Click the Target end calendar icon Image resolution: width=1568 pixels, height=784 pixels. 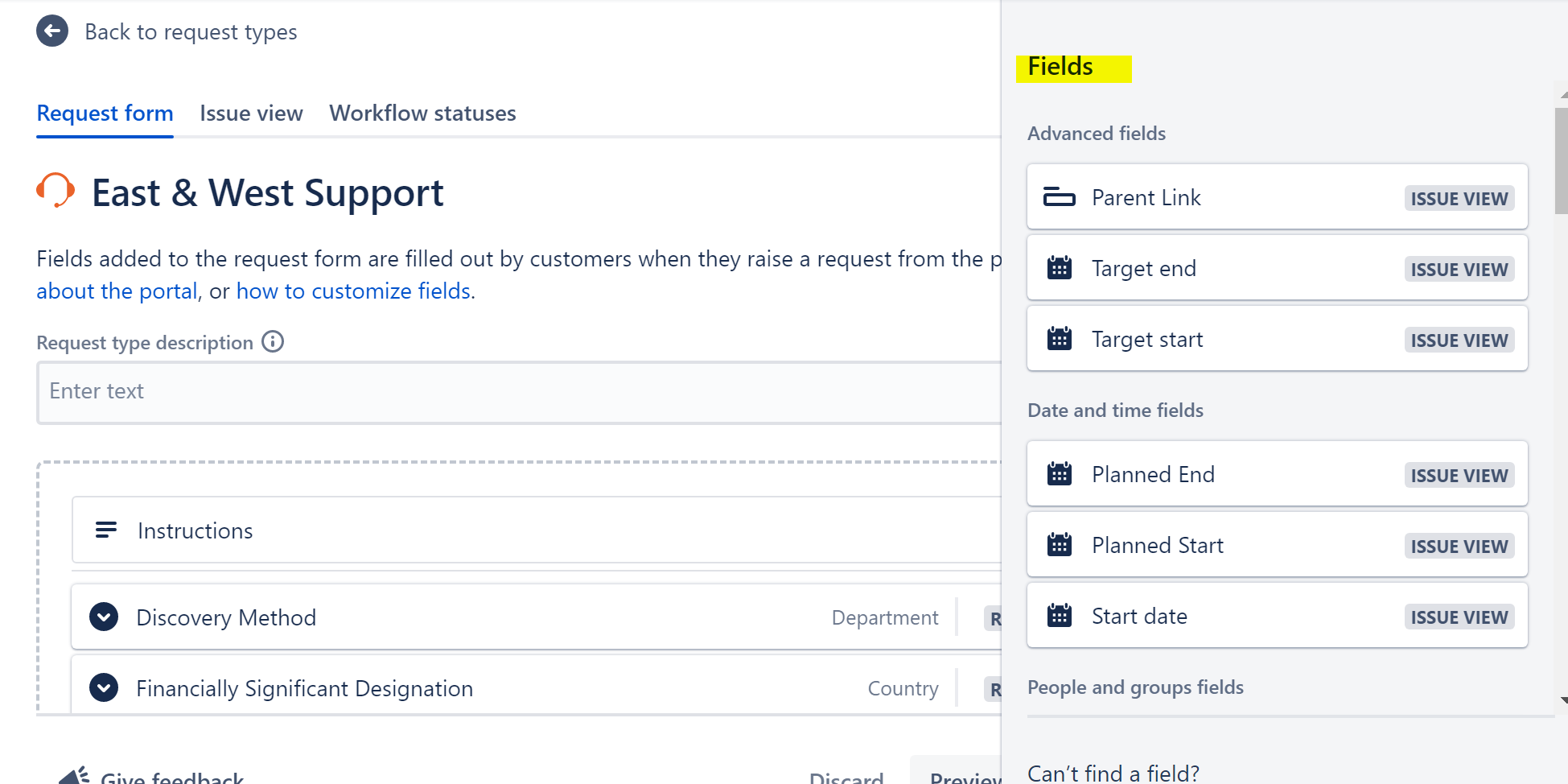(x=1060, y=268)
